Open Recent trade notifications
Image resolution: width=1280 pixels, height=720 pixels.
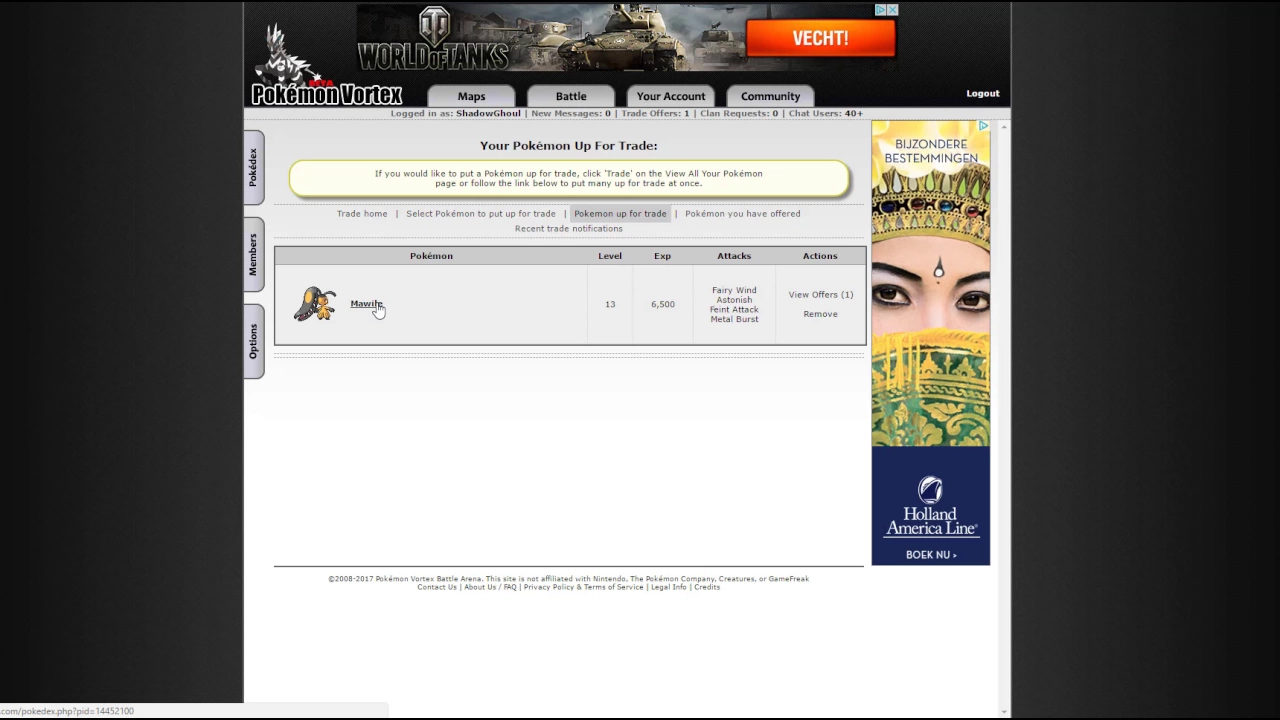(569, 228)
